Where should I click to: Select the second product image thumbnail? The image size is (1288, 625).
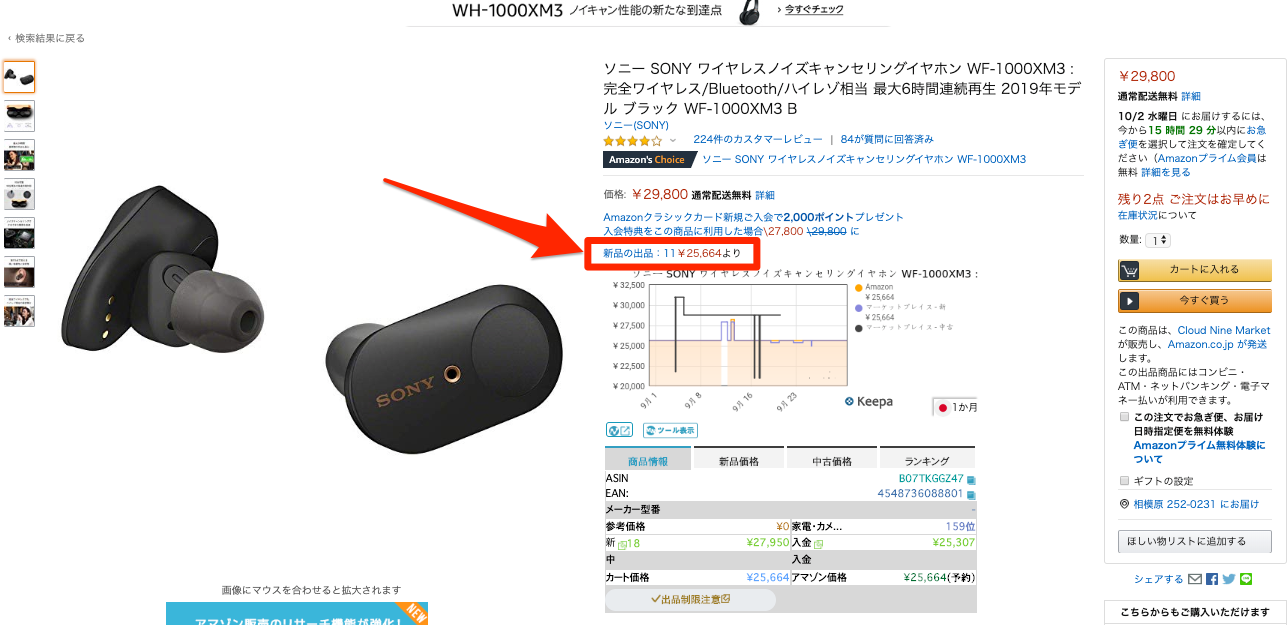click(x=19, y=116)
